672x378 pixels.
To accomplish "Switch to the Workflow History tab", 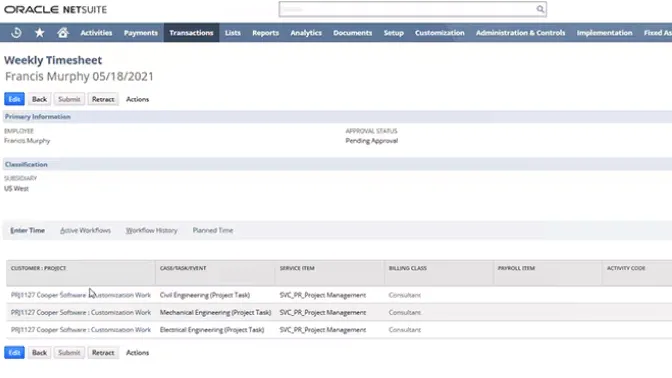I will point(151,231).
